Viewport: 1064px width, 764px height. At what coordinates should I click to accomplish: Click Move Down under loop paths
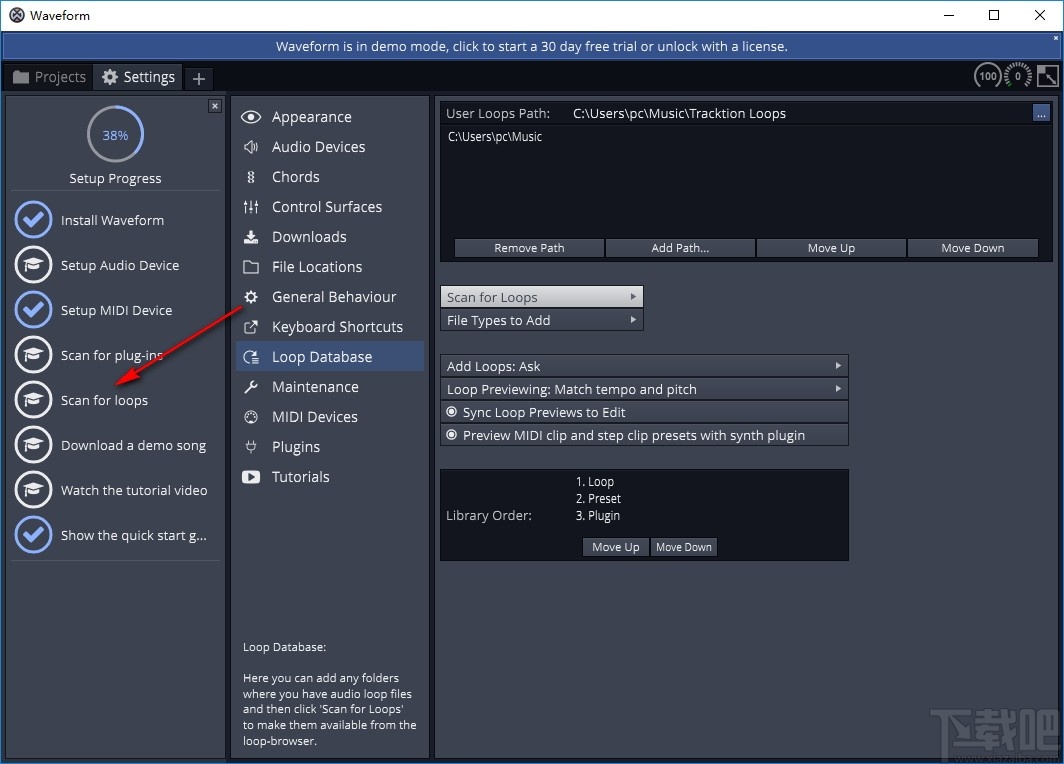pos(972,248)
